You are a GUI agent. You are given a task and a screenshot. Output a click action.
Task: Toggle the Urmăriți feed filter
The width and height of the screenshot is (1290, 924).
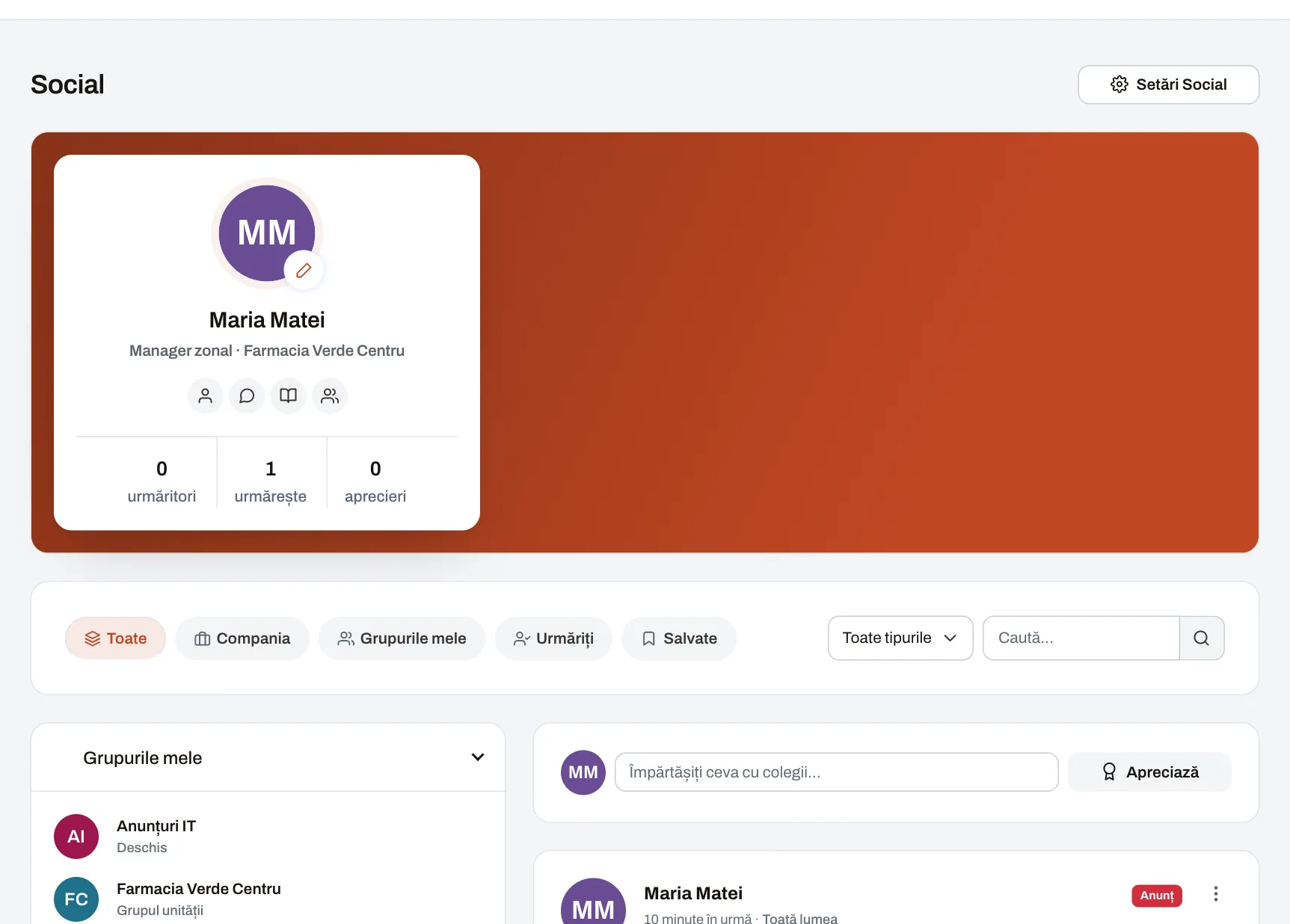tap(553, 638)
